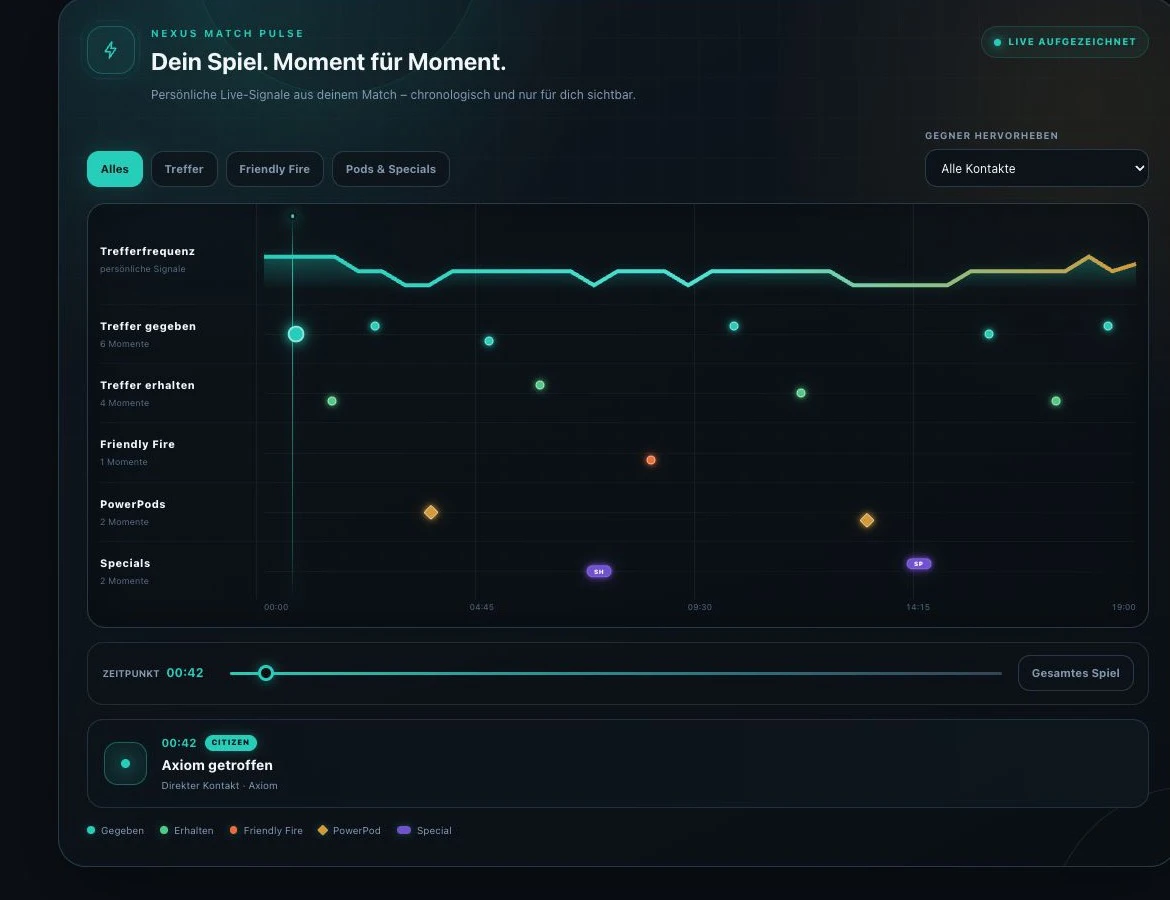
Task: Click the Gegeben legend dot
Action: (x=91, y=830)
